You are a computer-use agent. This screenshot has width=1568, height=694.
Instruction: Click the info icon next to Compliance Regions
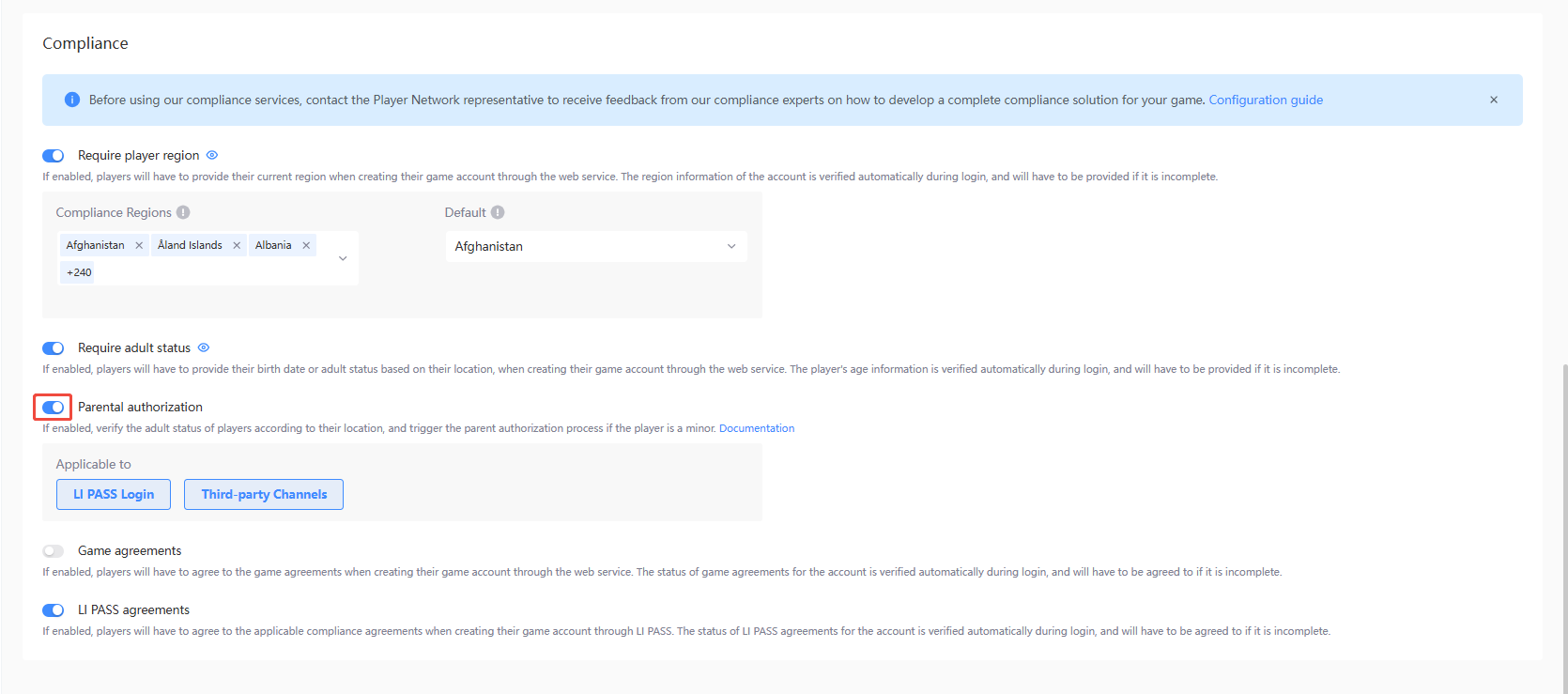(x=183, y=212)
